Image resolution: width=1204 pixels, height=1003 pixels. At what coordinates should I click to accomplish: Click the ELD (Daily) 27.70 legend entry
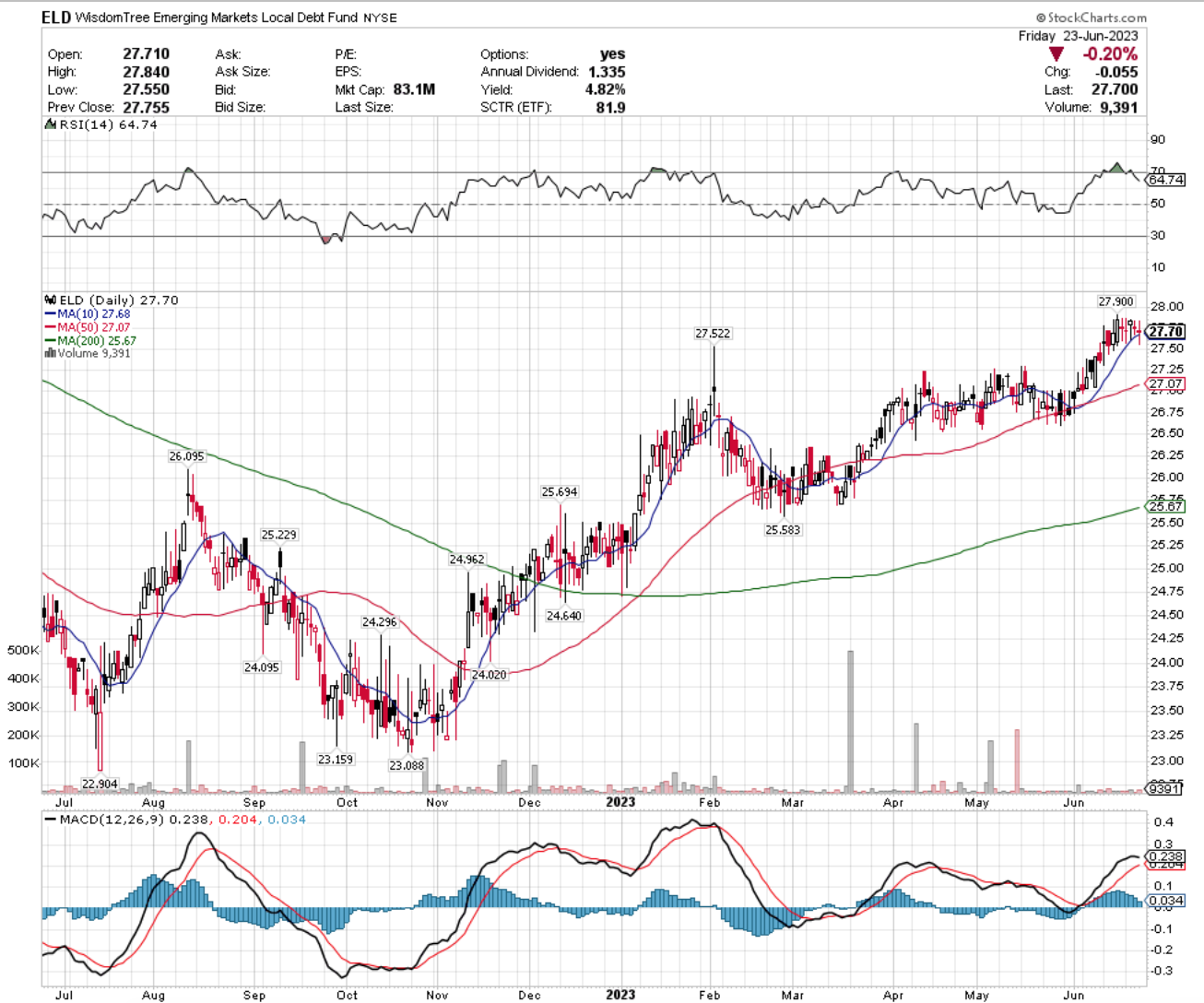point(119,301)
